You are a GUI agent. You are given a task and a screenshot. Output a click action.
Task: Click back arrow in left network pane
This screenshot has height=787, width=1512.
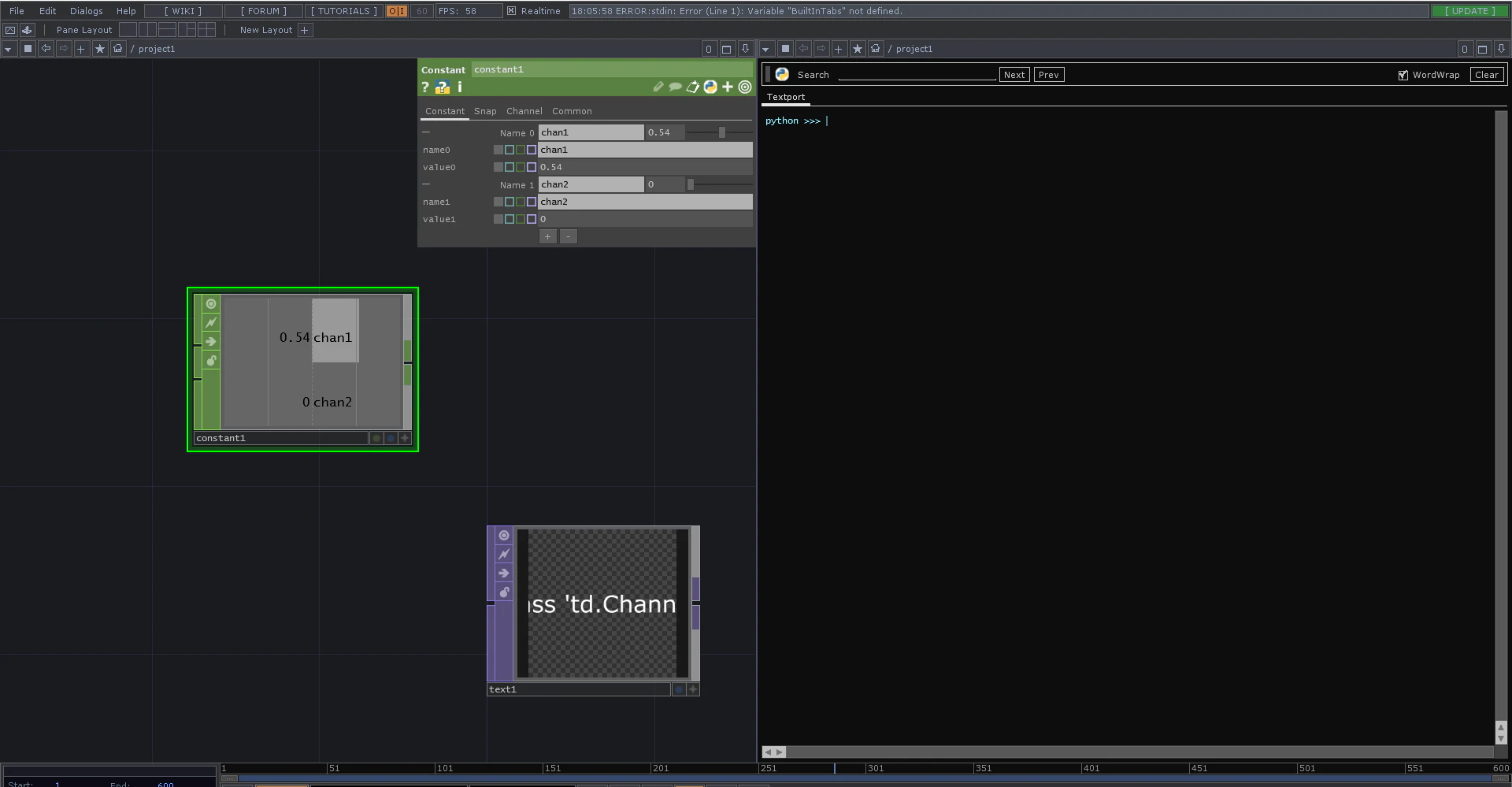point(46,49)
